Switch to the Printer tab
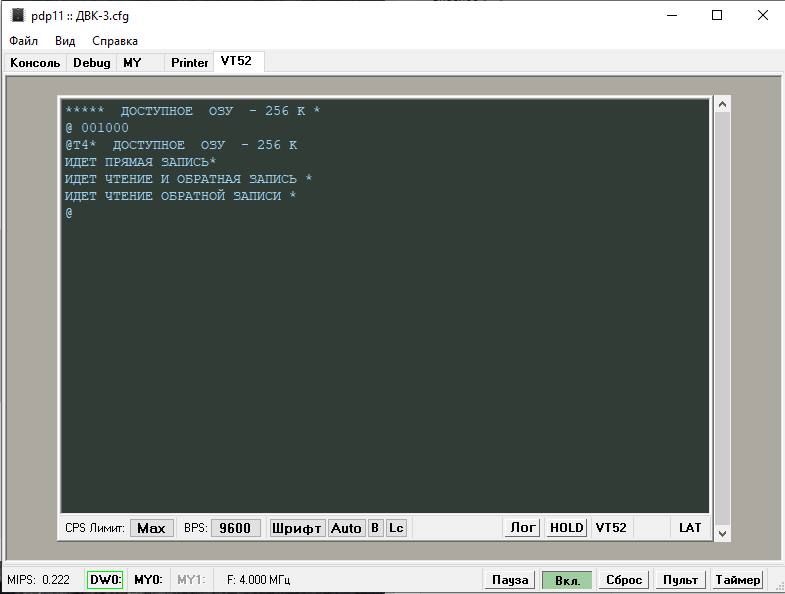Viewport: 785px width, 594px height. pos(190,63)
